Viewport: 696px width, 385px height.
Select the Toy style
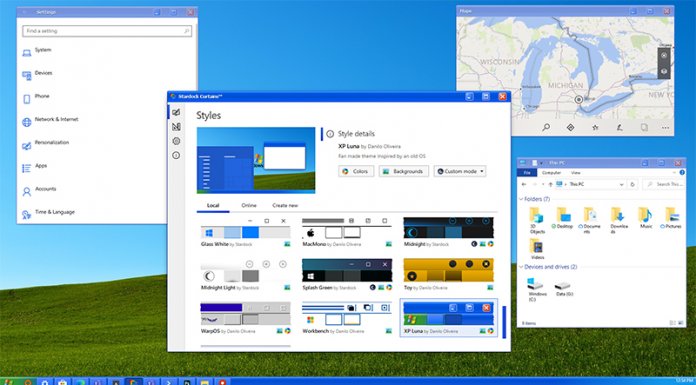(448, 275)
